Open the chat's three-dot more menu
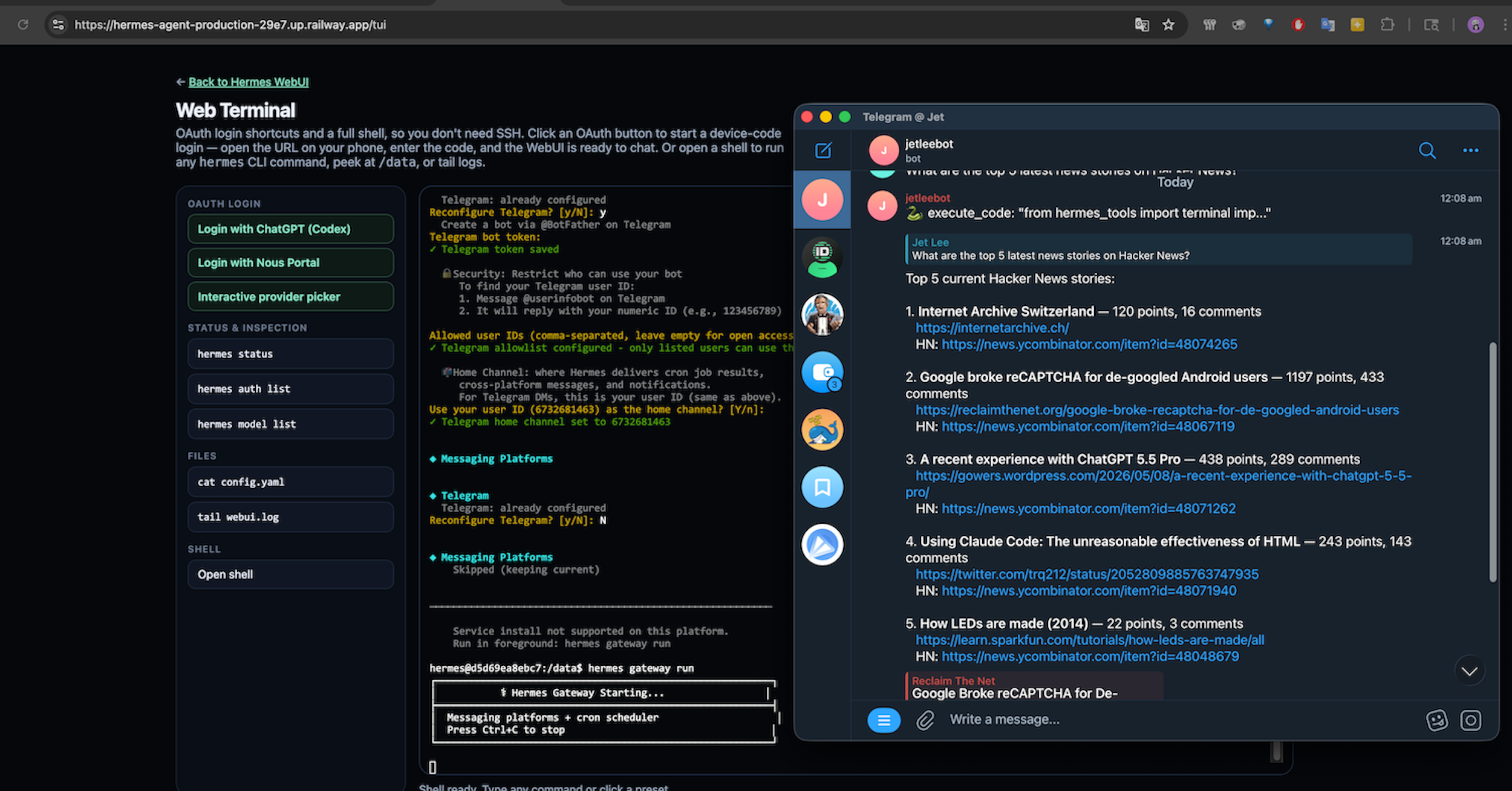The width and height of the screenshot is (1512, 791). coord(1471,150)
